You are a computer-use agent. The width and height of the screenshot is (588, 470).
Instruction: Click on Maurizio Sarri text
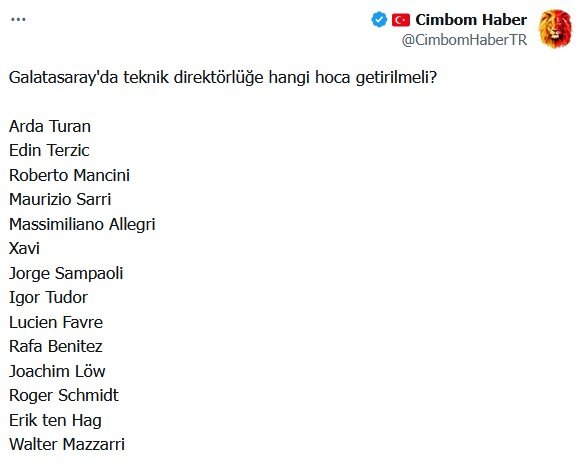pyautogui.click(x=60, y=200)
